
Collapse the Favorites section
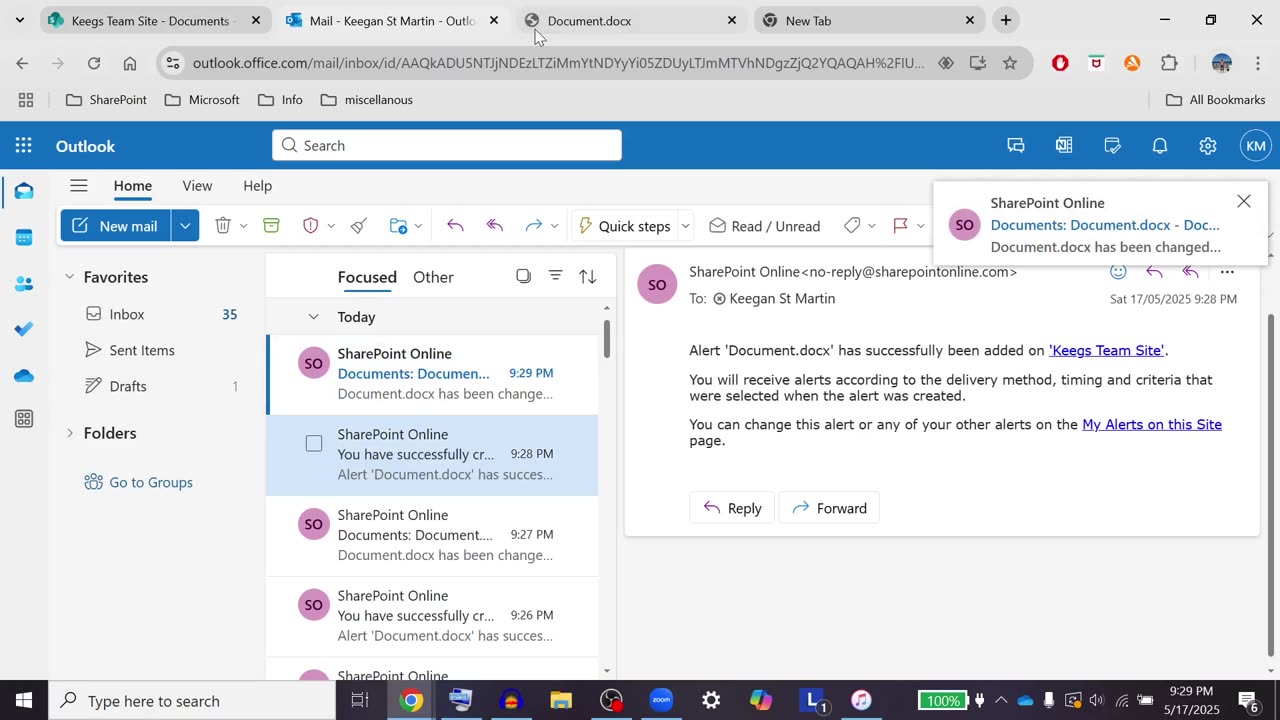point(69,277)
